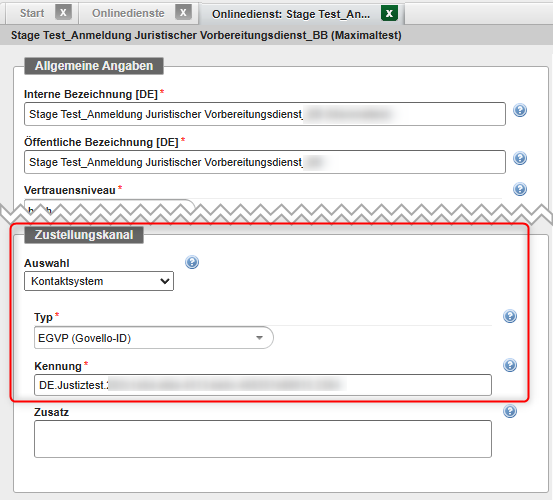Close the Onlinedienst Stage Test tab
The width and height of the screenshot is (553, 500).
(x=389, y=13)
